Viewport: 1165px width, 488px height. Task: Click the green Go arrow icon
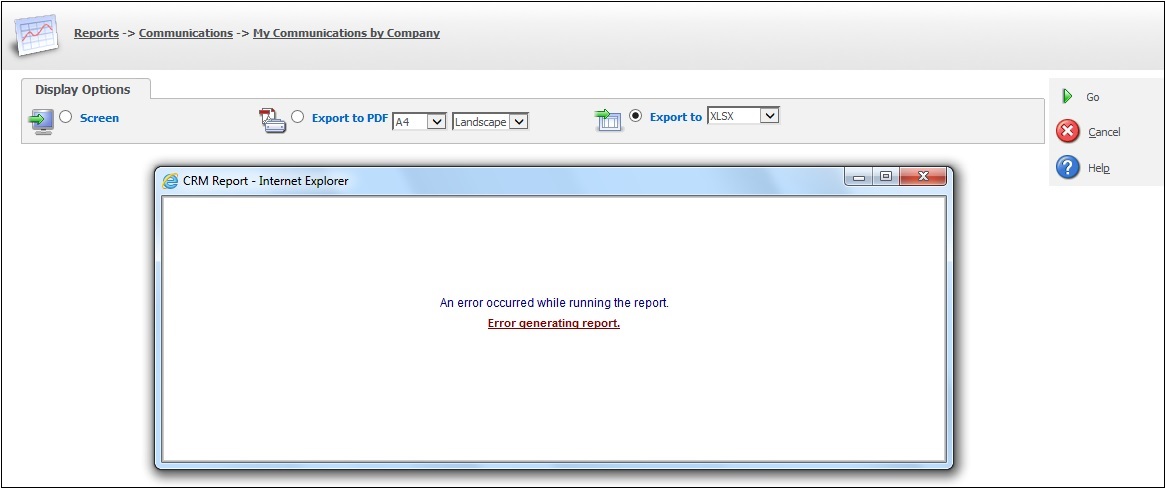[1067, 97]
